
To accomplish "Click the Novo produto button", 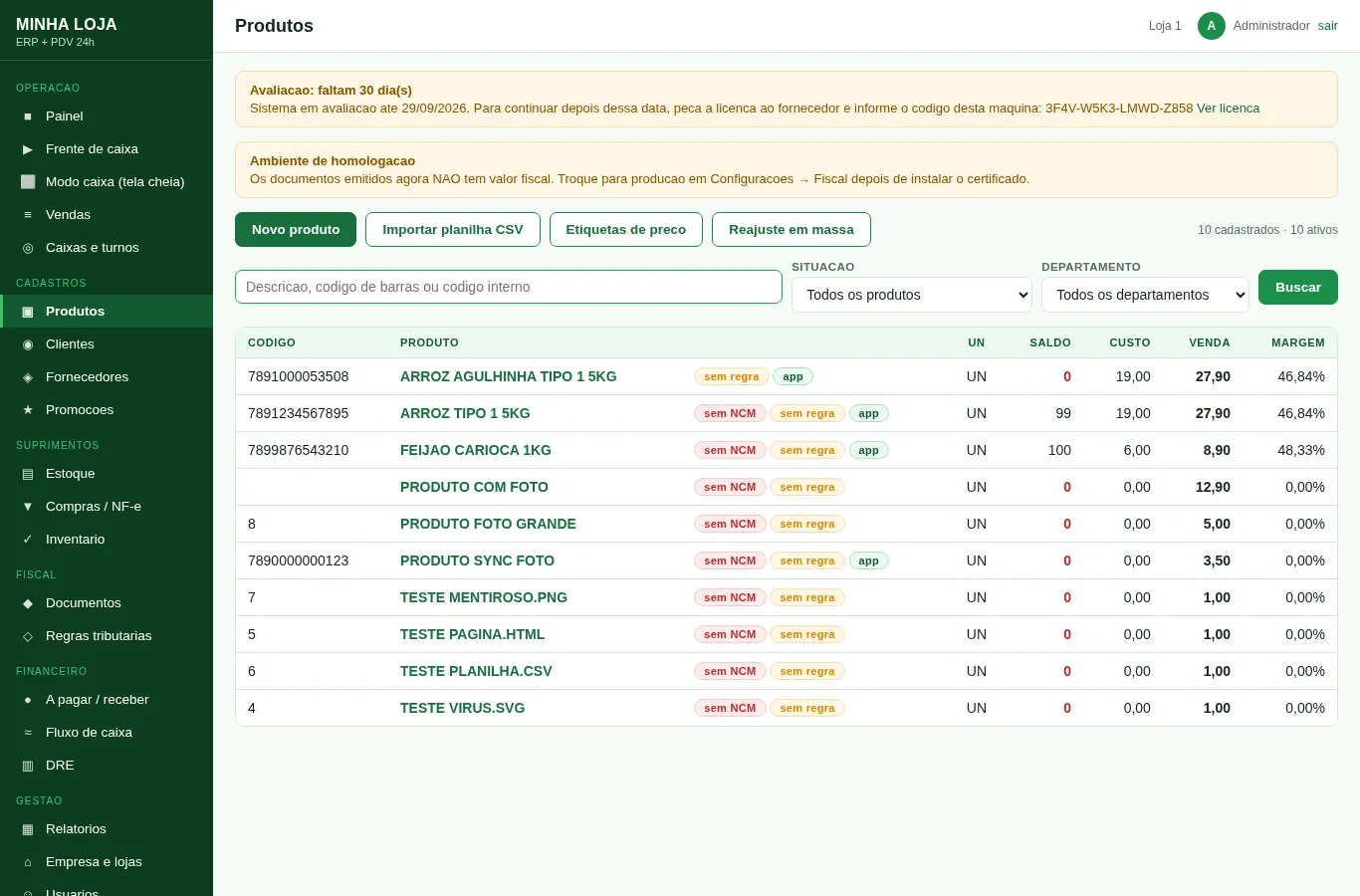I will click(296, 229).
